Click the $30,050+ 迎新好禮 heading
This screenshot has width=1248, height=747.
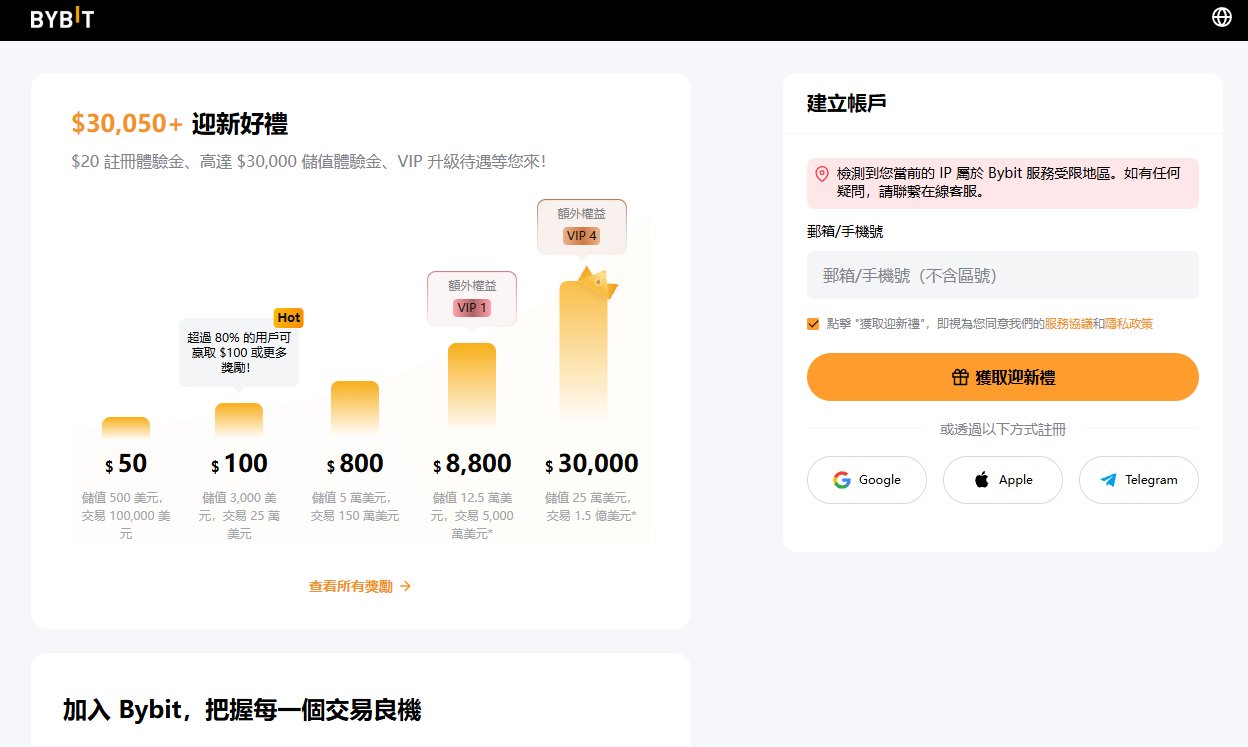[x=180, y=124]
